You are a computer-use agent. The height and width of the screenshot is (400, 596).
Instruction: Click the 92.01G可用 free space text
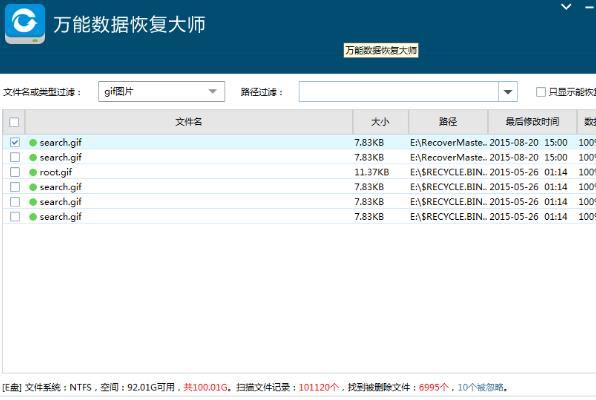pyautogui.click(x=151, y=387)
